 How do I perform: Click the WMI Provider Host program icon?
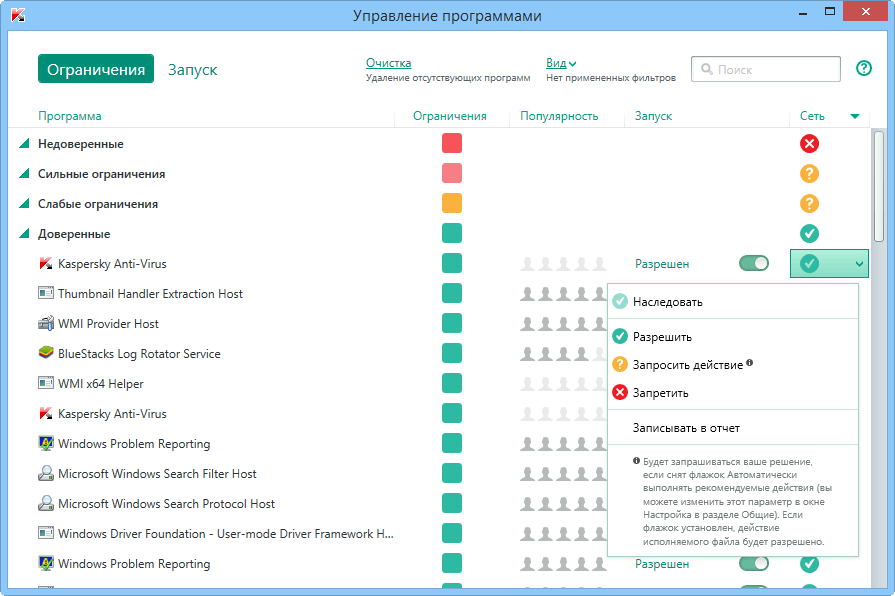[46, 324]
